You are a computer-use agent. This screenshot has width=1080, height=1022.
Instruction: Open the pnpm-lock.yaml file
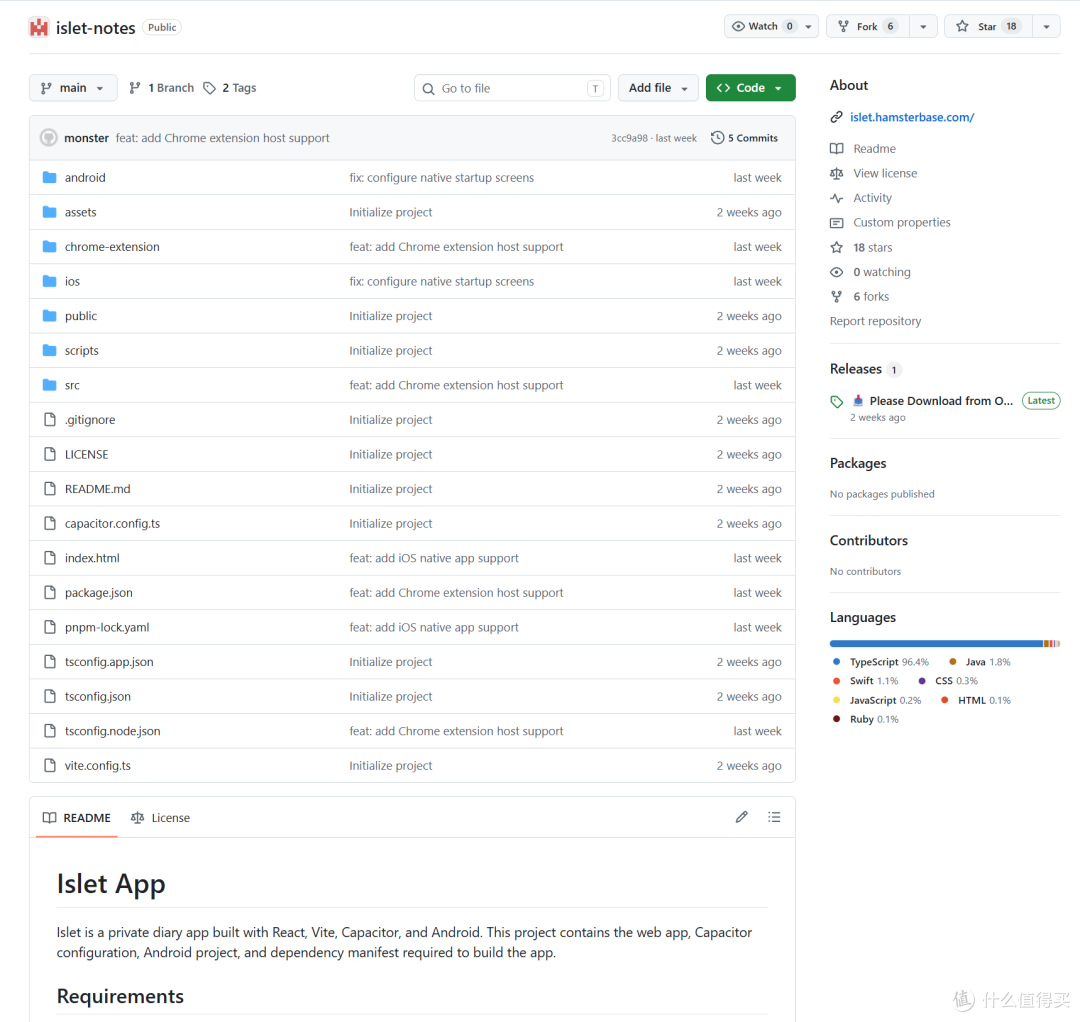(x=107, y=627)
